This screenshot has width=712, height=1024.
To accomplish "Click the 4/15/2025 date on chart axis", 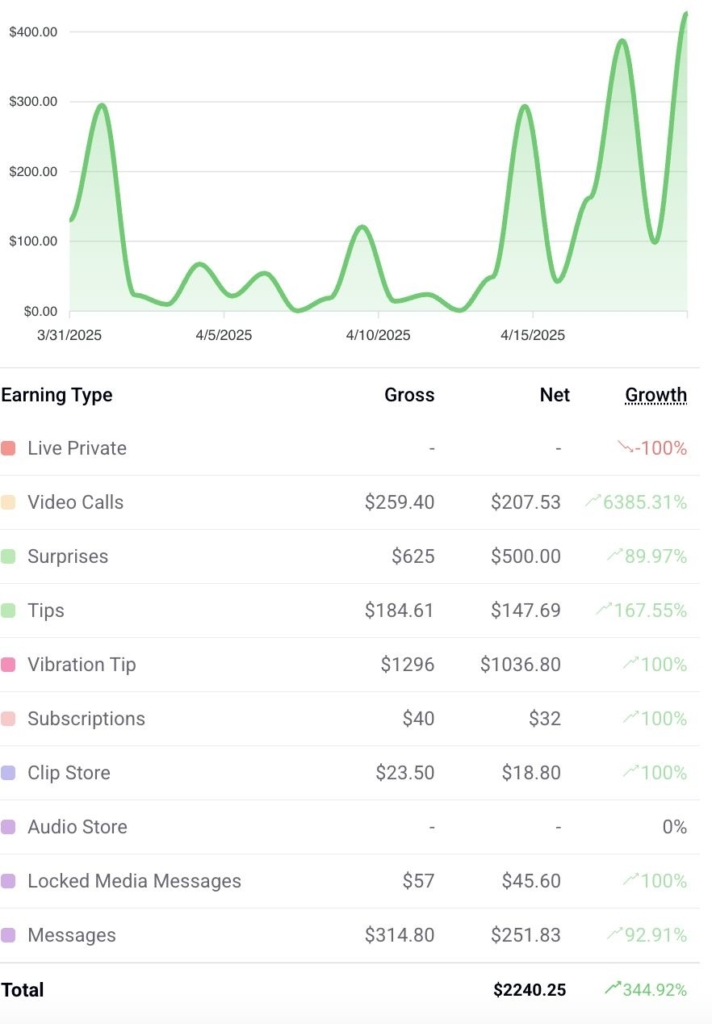I will [532, 335].
